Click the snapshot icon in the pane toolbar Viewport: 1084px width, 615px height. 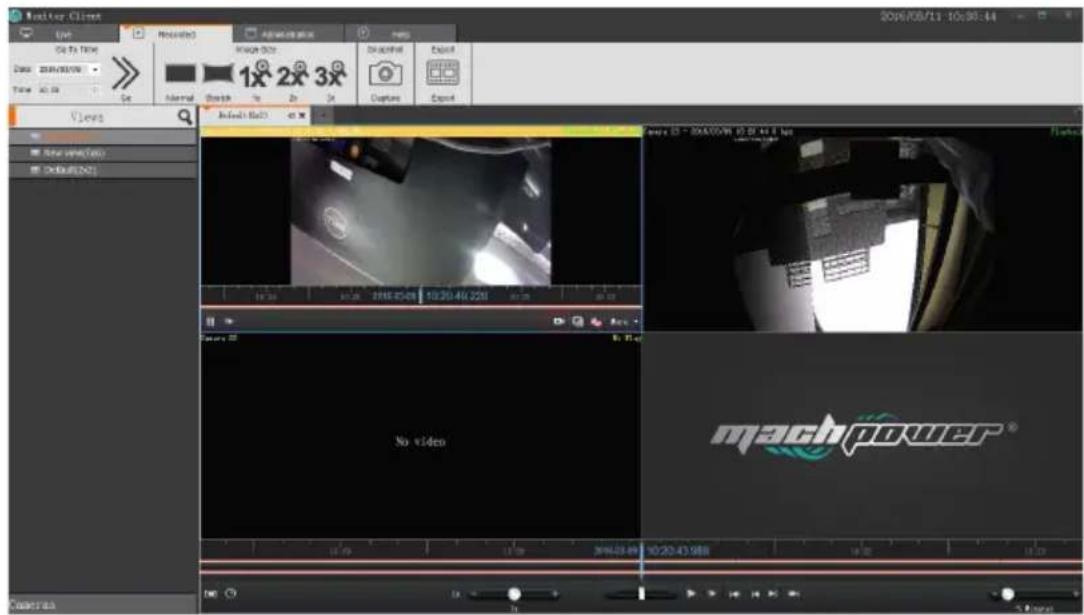click(x=578, y=322)
